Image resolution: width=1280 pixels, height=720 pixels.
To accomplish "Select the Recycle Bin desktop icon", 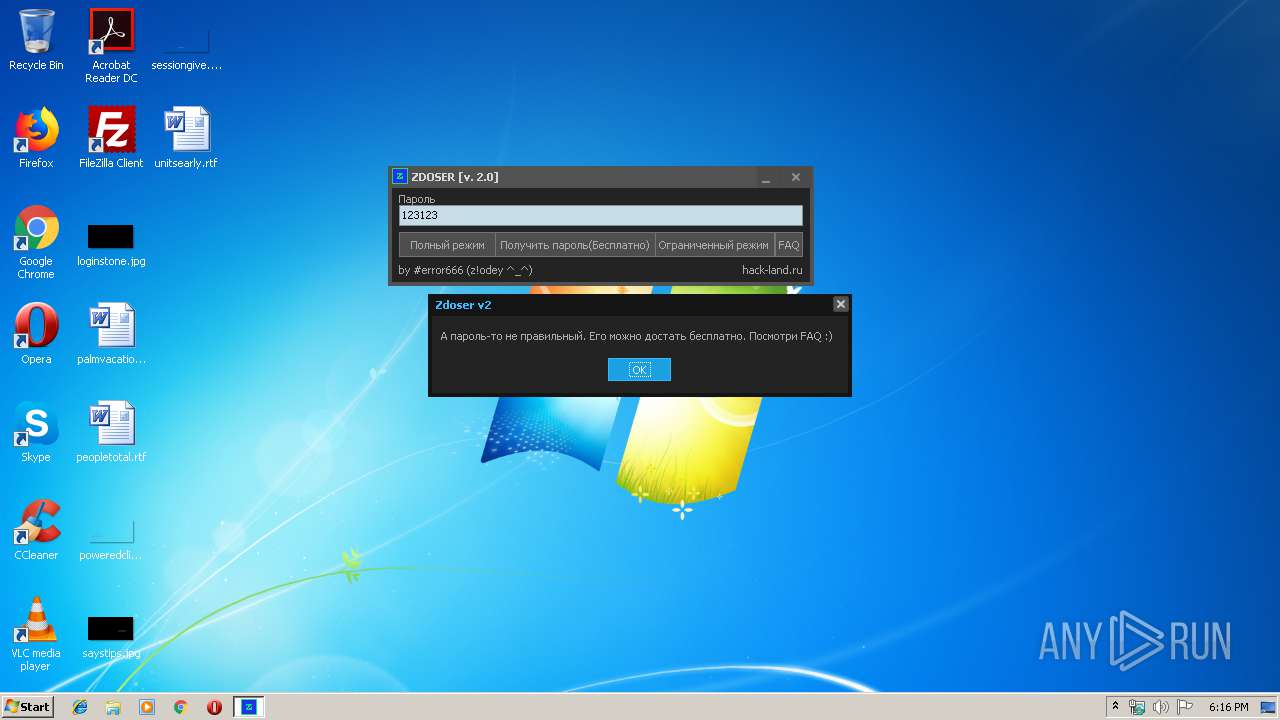I will pos(36,40).
